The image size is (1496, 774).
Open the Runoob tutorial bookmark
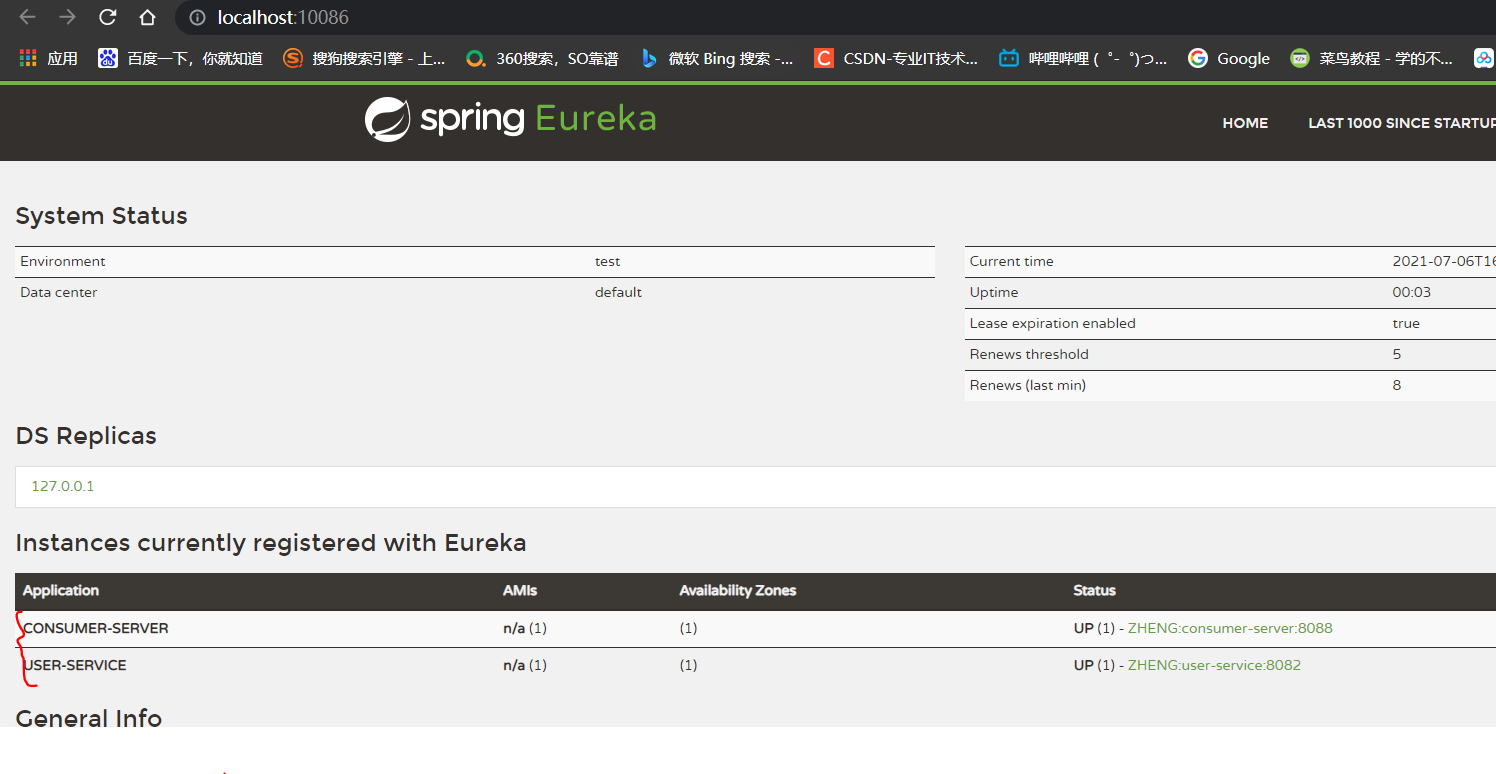pyautogui.click(x=1371, y=58)
